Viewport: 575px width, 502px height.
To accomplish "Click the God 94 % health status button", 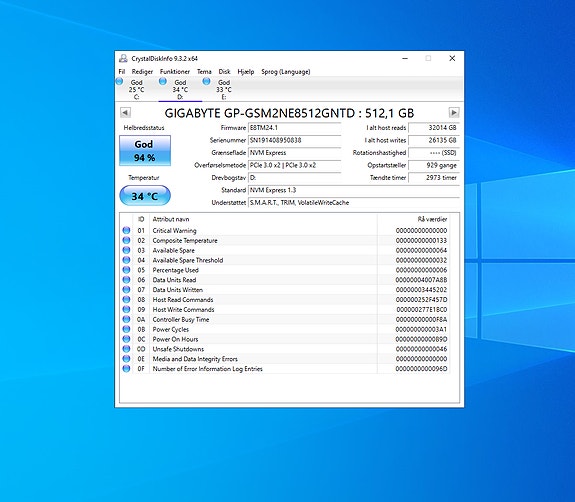I will [145, 150].
